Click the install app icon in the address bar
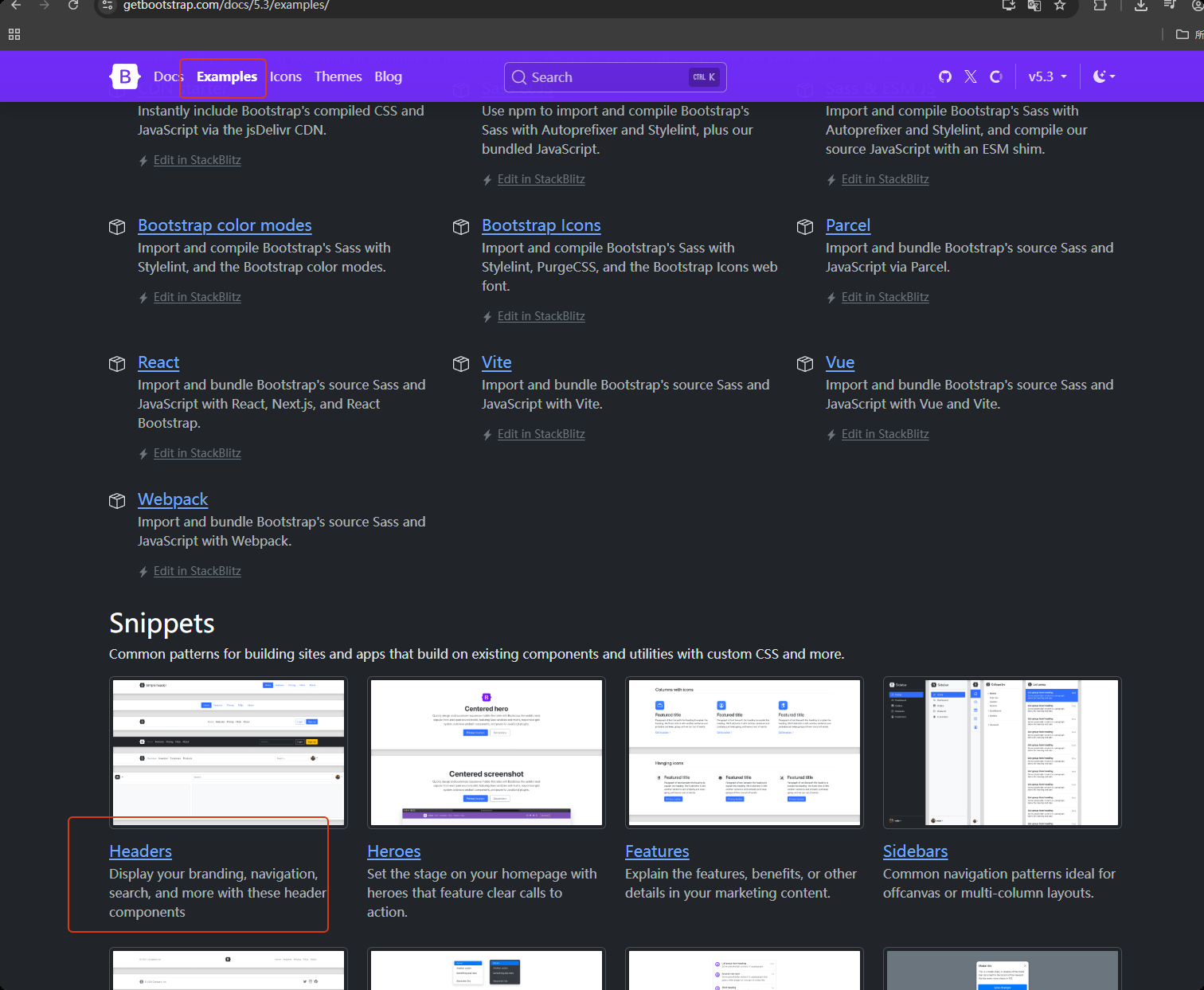 [1009, 6]
